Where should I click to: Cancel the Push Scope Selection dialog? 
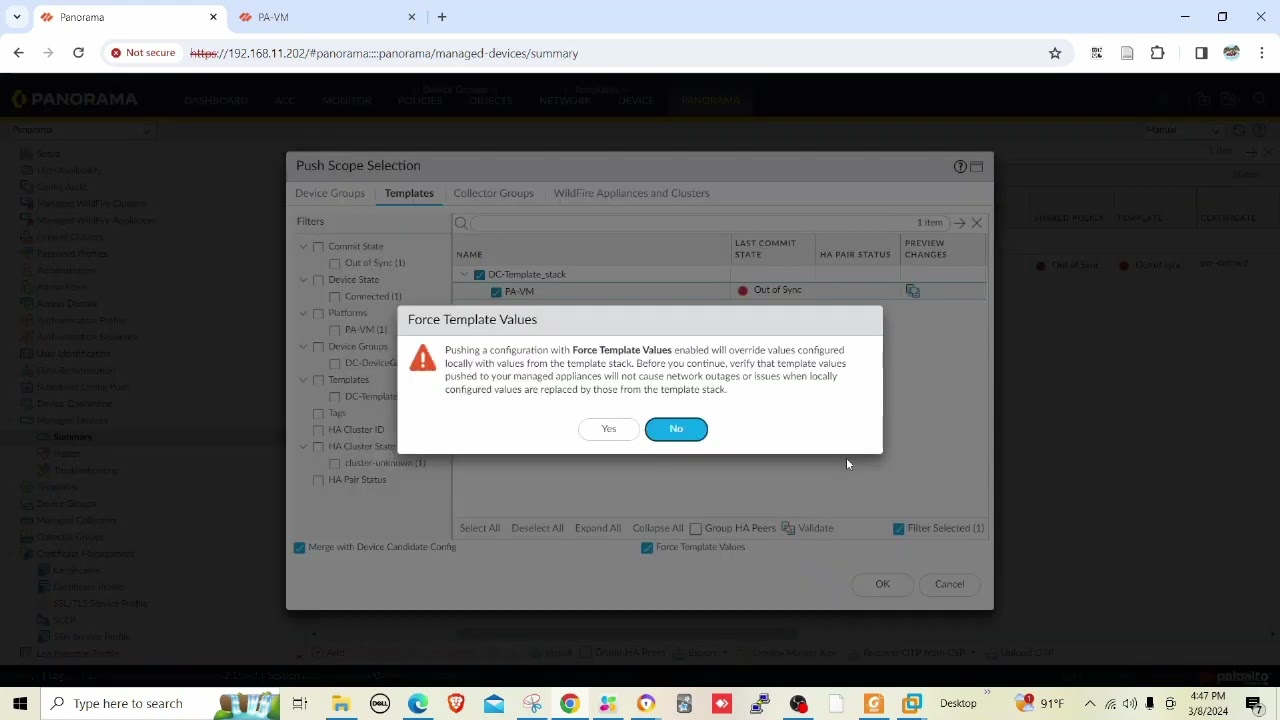949,584
